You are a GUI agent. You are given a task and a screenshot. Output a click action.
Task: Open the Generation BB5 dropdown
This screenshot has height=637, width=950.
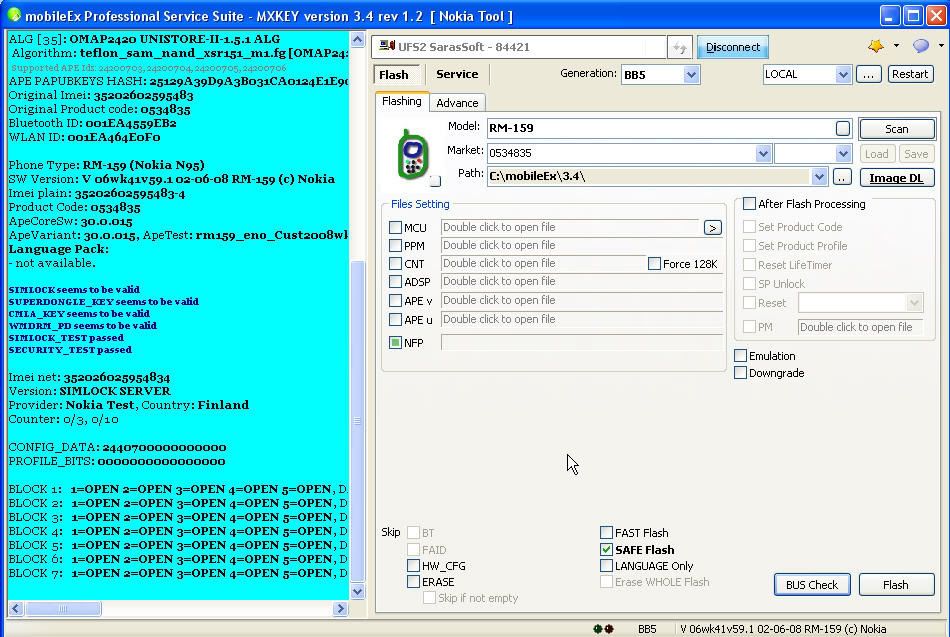691,75
